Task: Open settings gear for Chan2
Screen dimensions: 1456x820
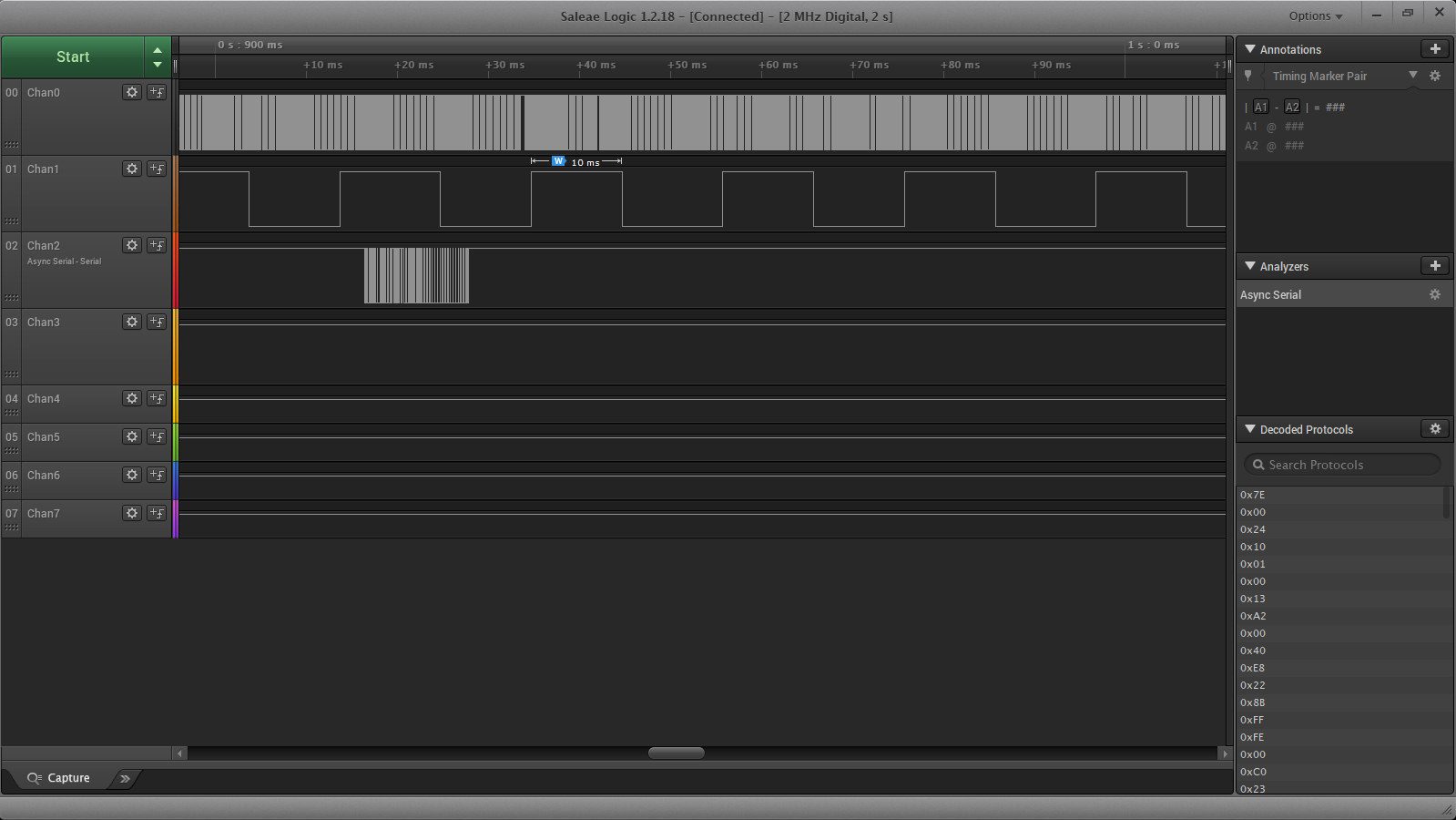Action: tap(132, 245)
